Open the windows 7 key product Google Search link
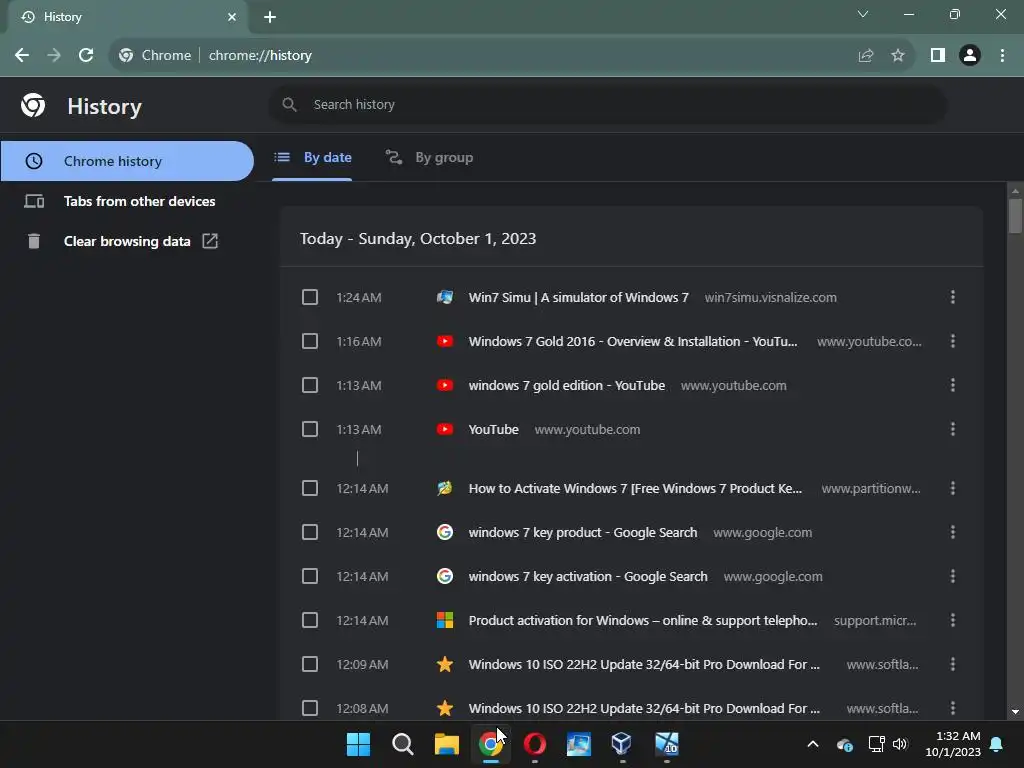The height and width of the screenshot is (768, 1024). coord(583,532)
